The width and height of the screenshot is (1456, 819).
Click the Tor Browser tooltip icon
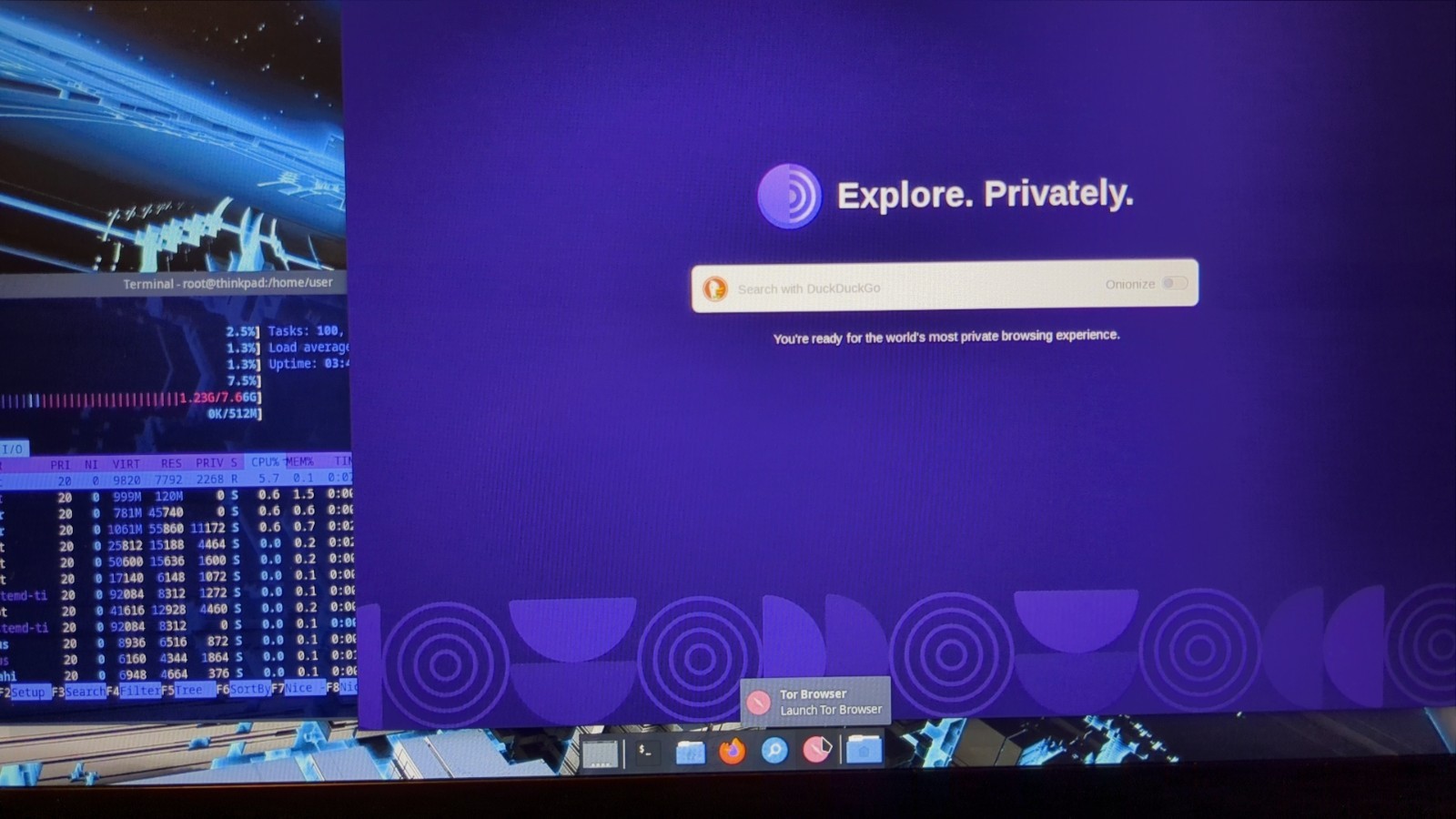(758, 702)
